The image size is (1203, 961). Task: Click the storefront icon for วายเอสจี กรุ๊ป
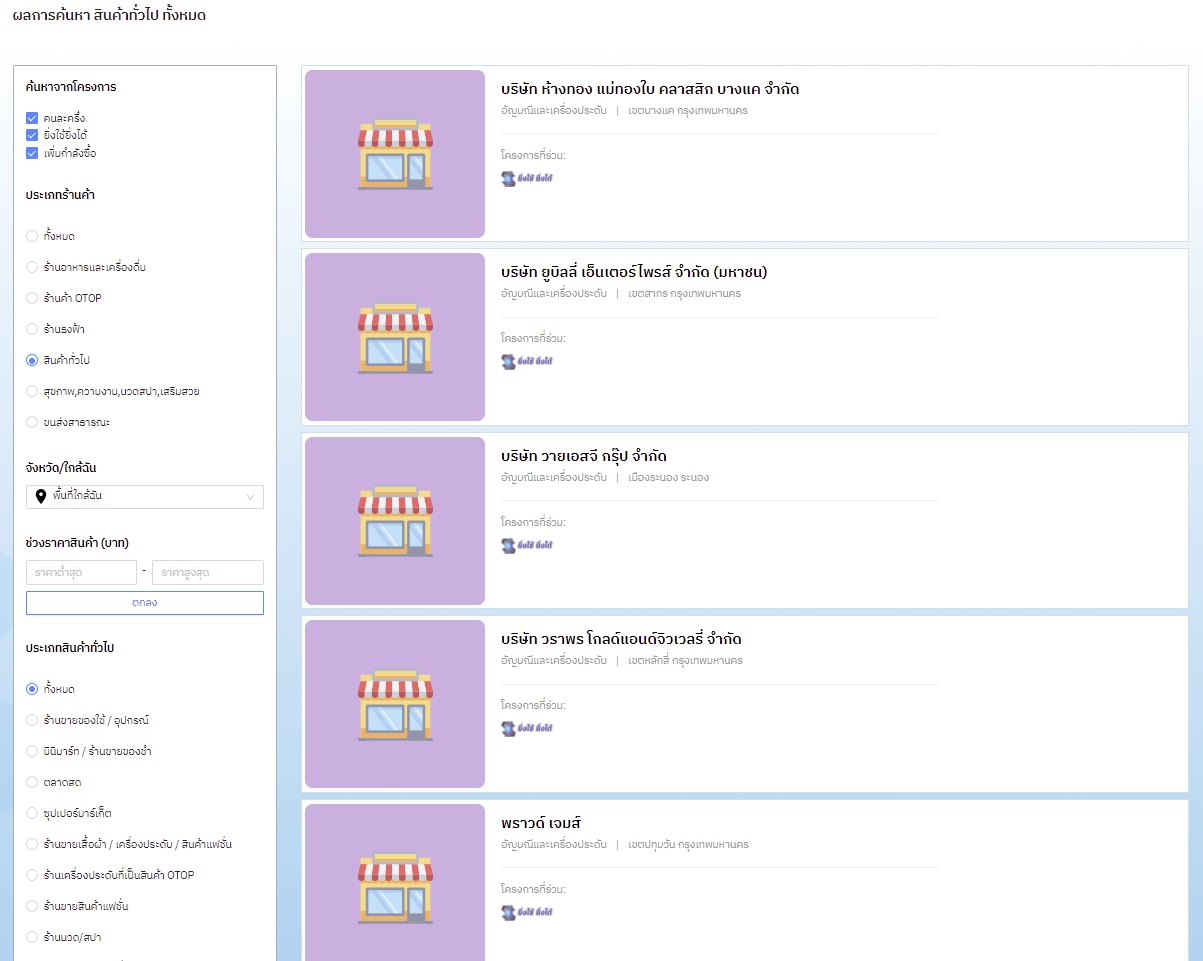coord(395,521)
